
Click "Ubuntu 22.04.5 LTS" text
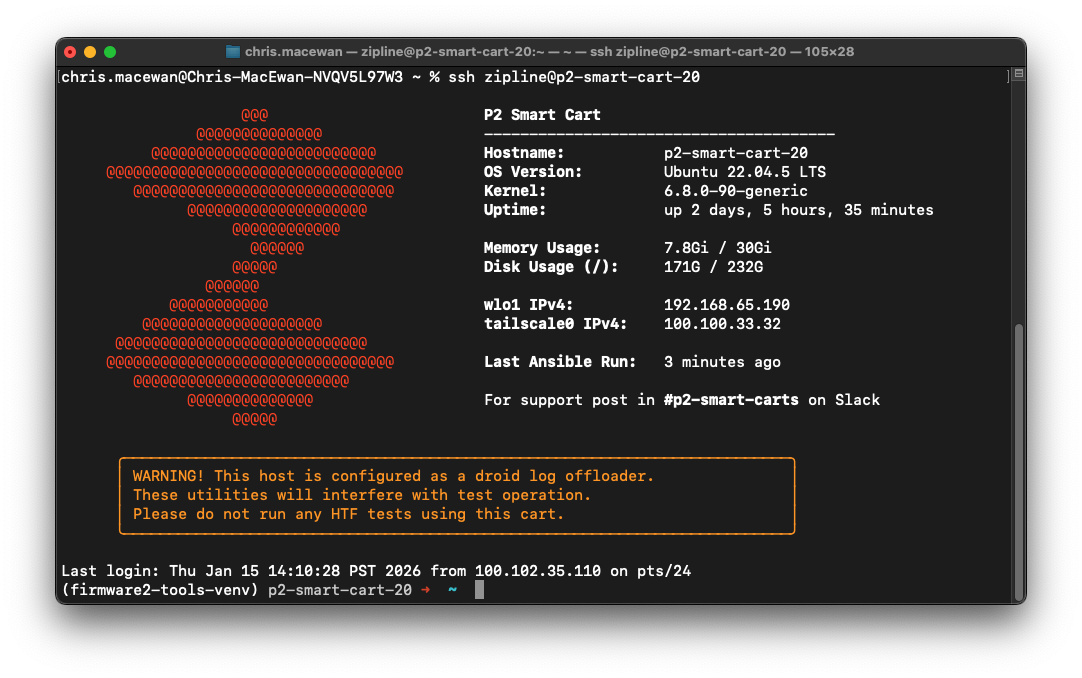point(745,172)
